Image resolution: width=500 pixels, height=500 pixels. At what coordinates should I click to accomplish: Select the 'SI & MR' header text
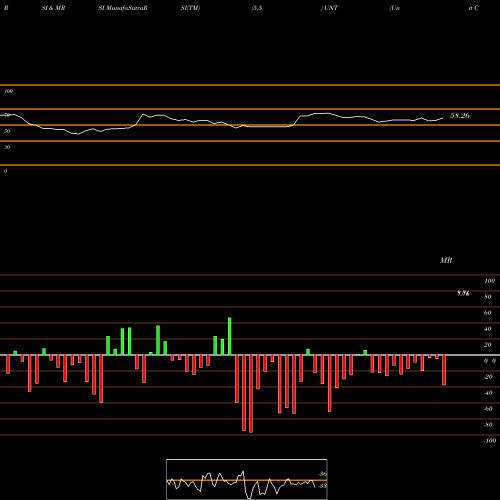(53, 8)
